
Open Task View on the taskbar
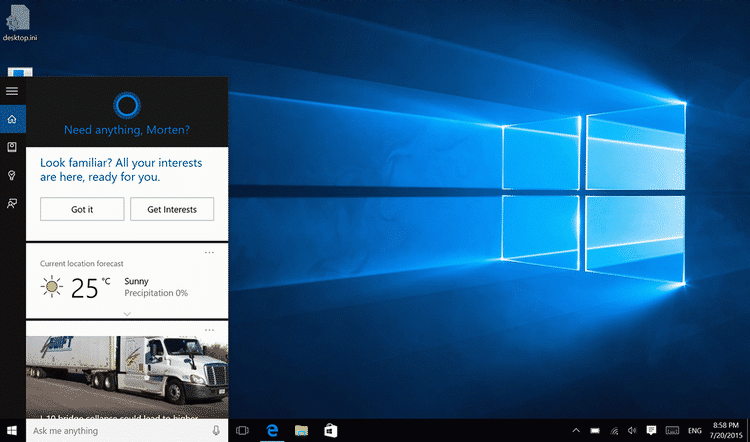tap(243, 431)
